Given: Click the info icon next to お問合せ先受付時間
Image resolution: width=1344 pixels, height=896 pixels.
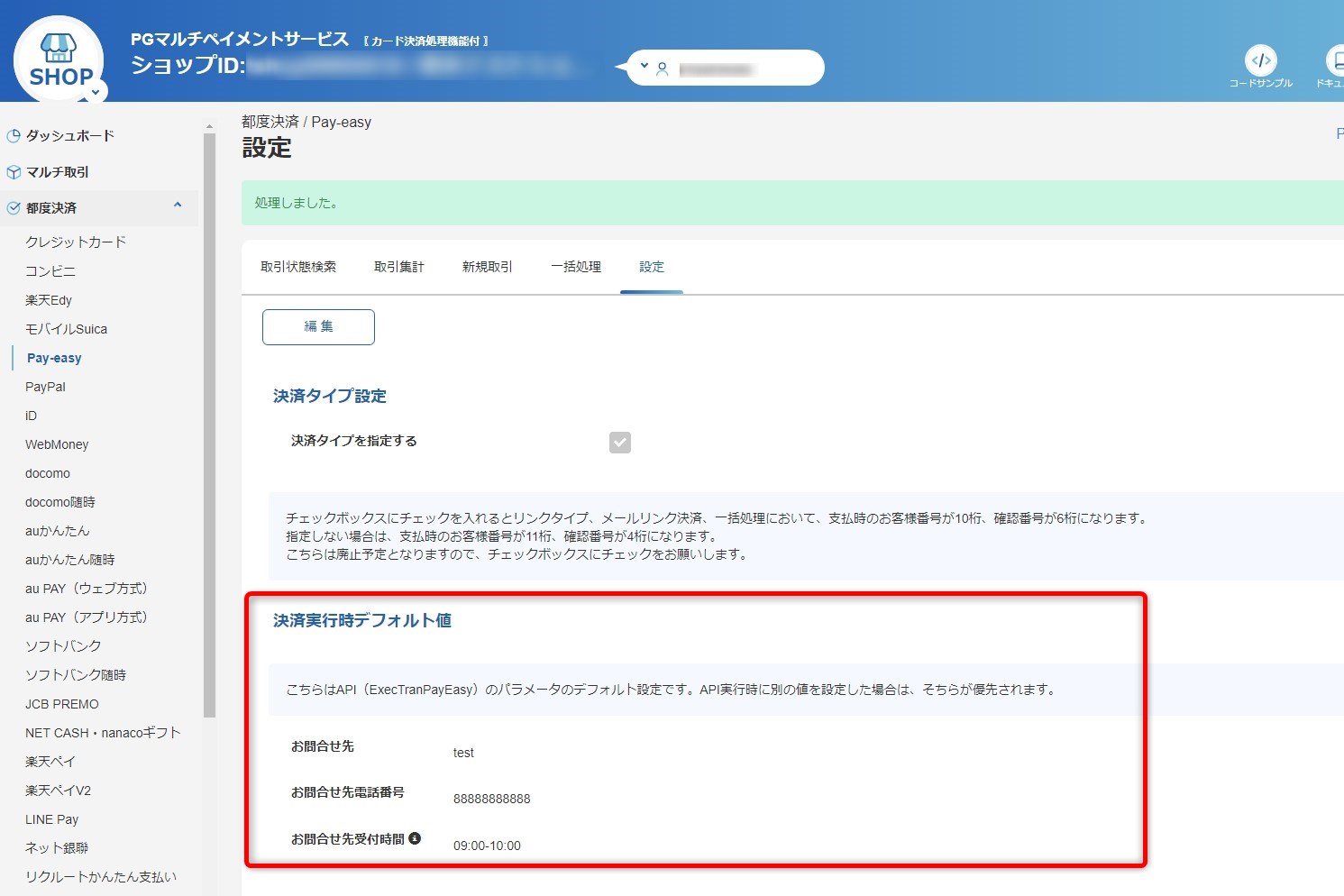Looking at the screenshot, I should pyautogui.click(x=414, y=837).
